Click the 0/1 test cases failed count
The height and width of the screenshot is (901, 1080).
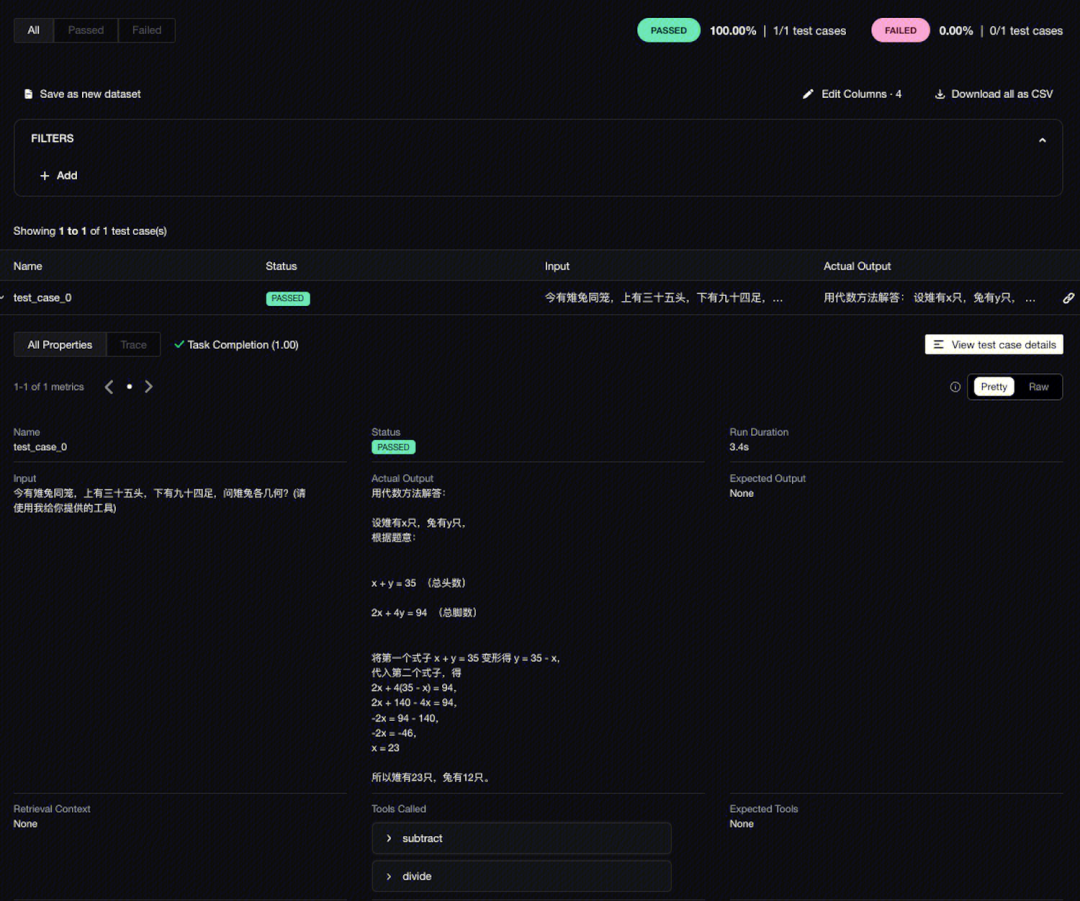(x=1026, y=30)
